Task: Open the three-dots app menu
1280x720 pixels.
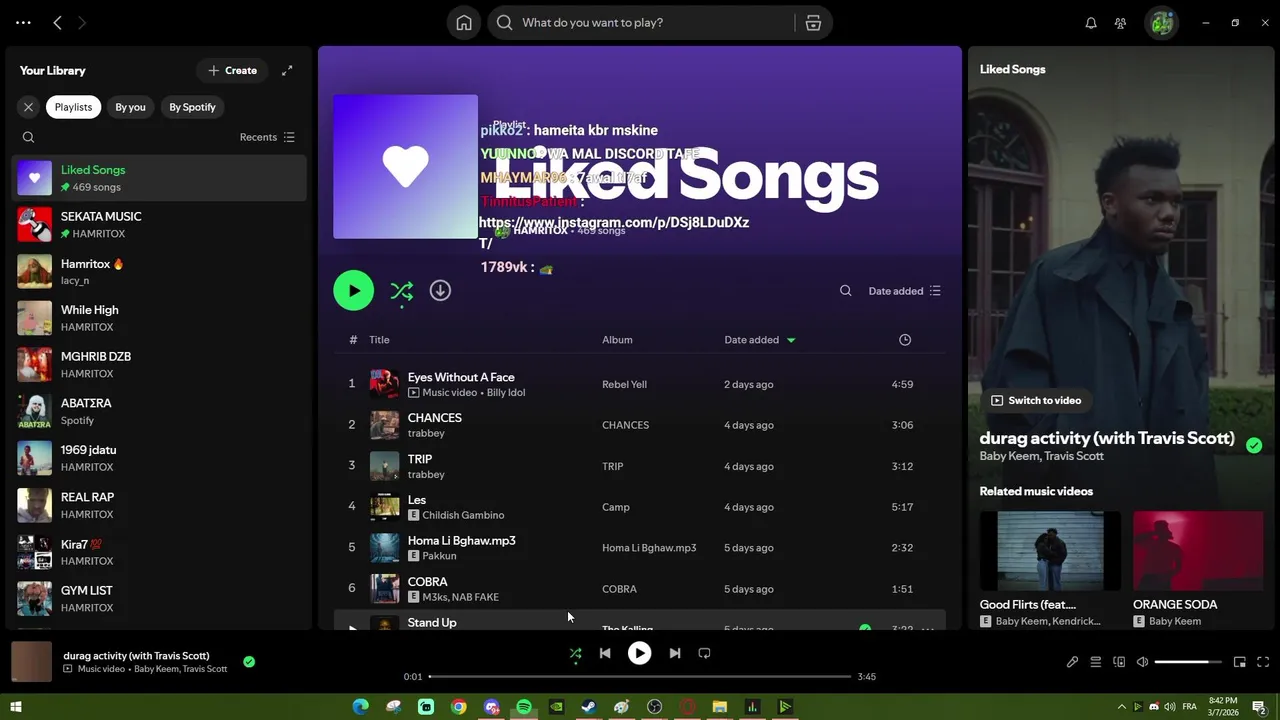Action: [x=23, y=22]
